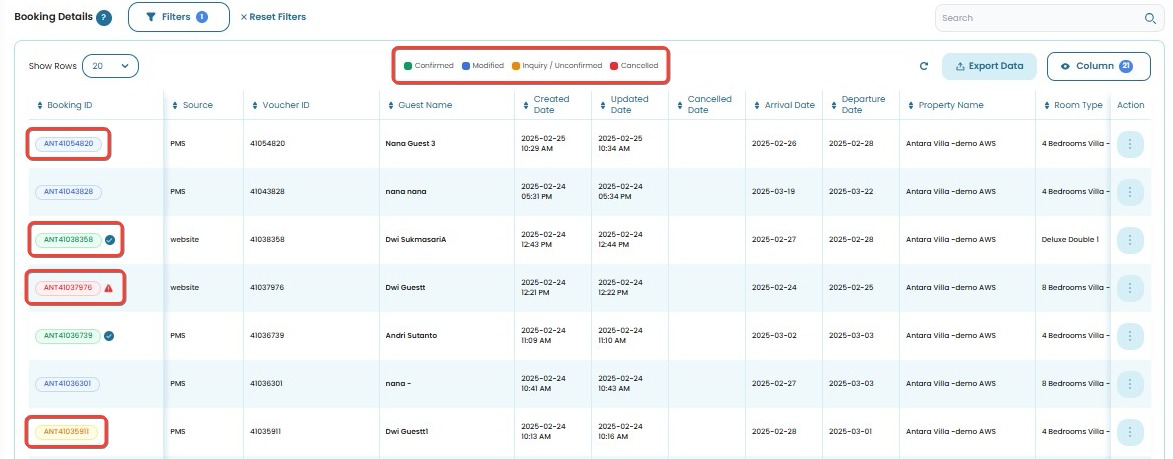1173x459 pixels.
Task: Sort by Departure Date column arrows
Action: click(833, 105)
